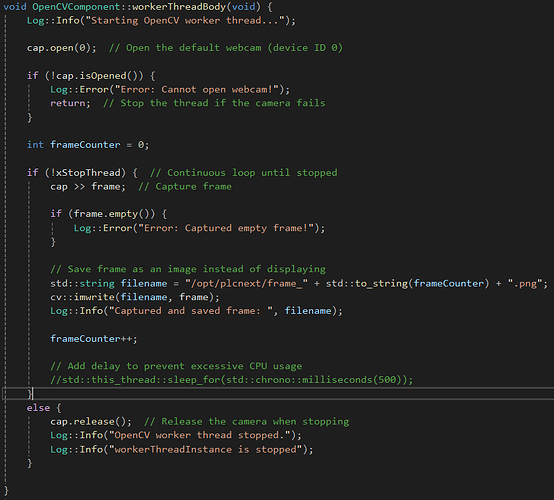Click the cv::imwrite call

pos(135,297)
